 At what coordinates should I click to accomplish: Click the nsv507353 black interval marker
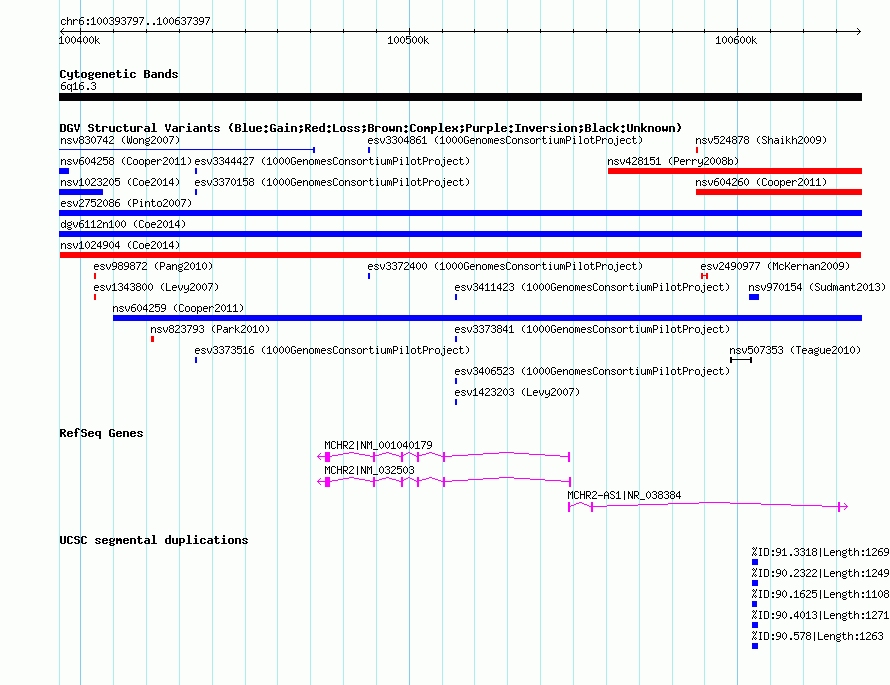pos(741,360)
